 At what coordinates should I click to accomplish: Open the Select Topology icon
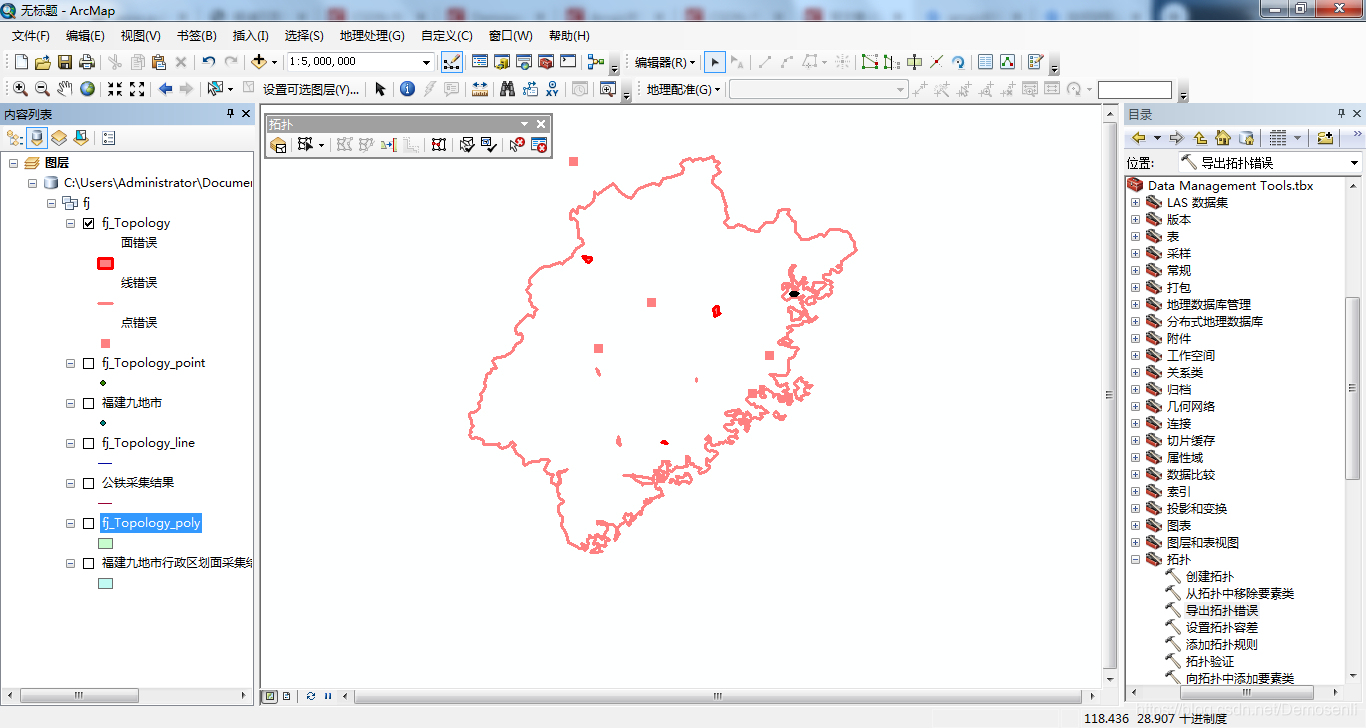[278, 145]
